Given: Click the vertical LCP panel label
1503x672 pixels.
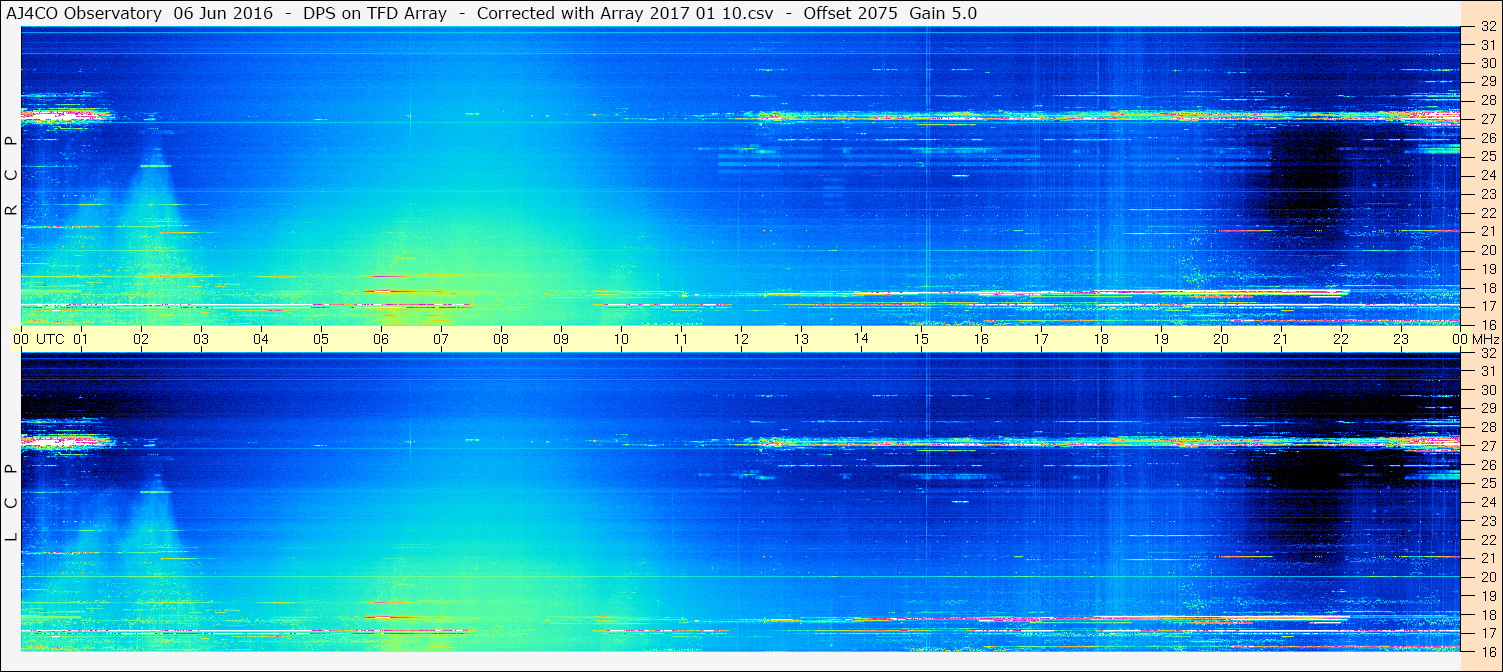Looking at the screenshot, I should click(x=11, y=503).
